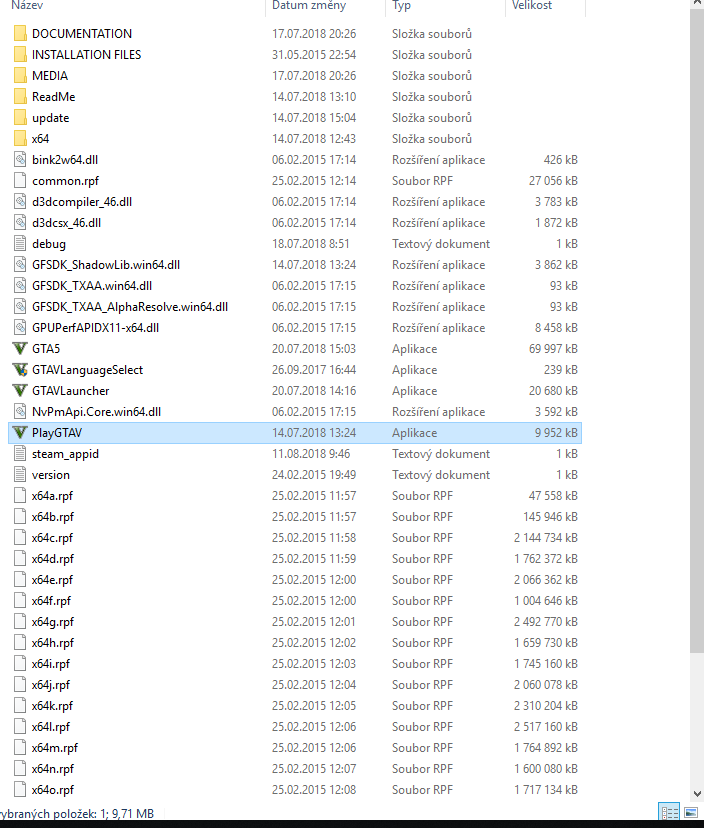Click the date 26.09.2017 16:44
The image size is (704, 828).
pyautogui.click(x=314, y=370)
